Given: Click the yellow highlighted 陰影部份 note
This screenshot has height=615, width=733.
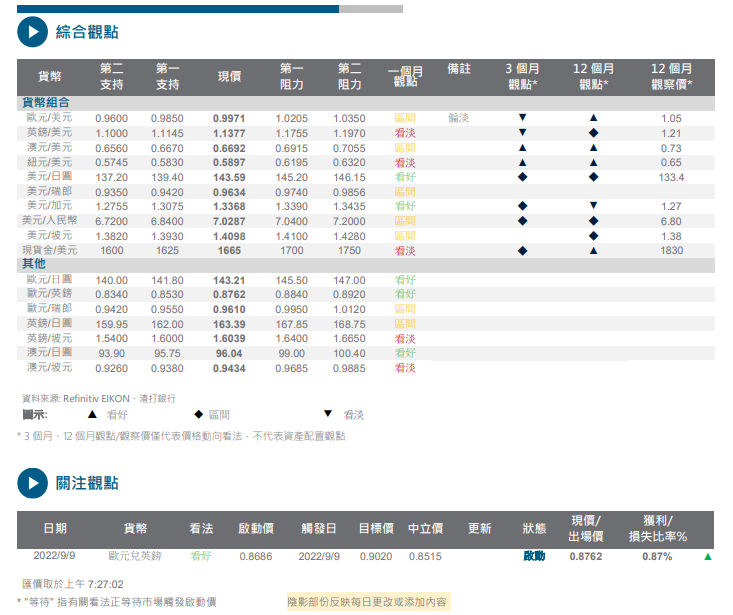Looking at the screenshot, I should tap(368, 601).
